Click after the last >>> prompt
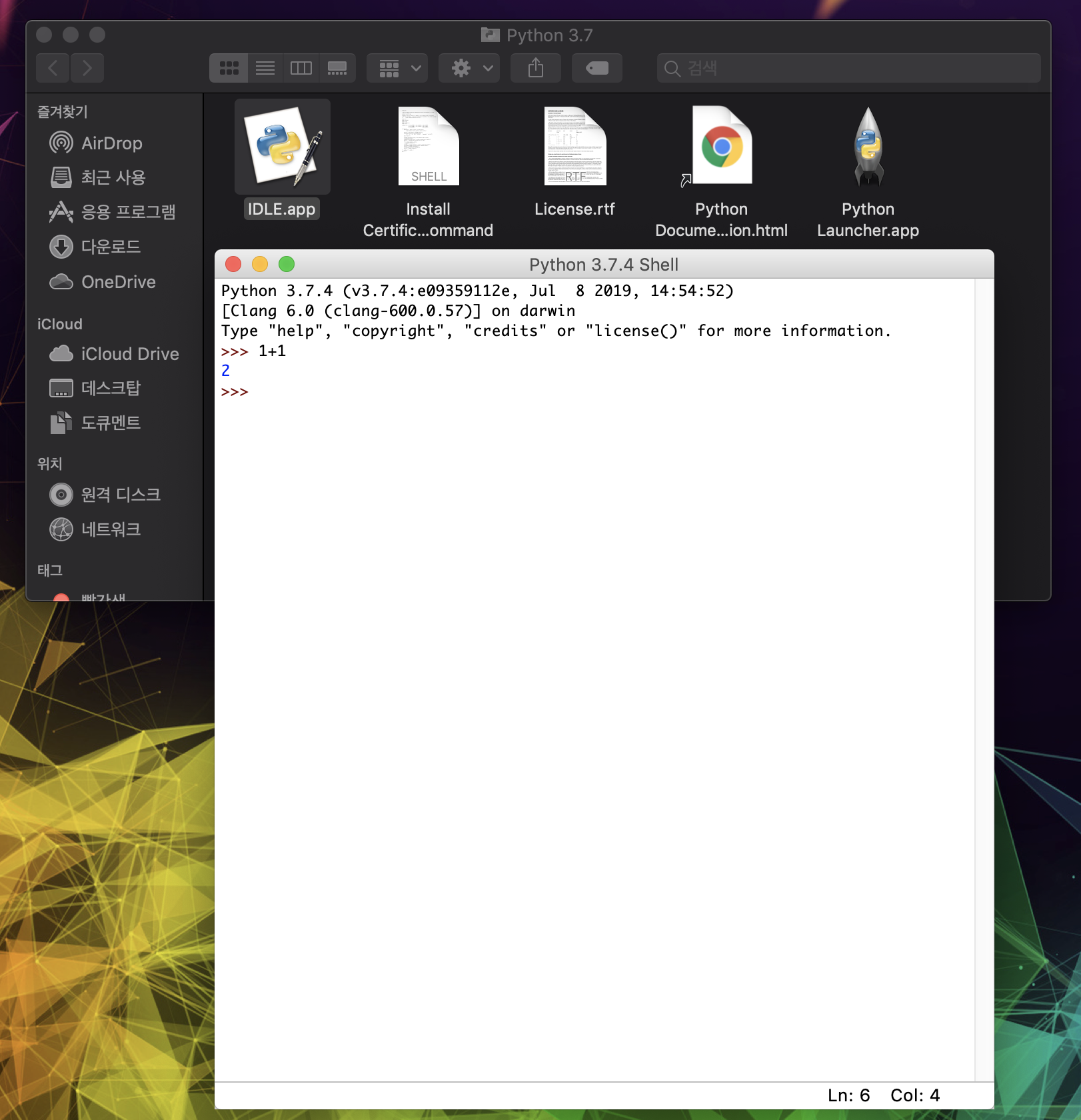The width and height of the screenshot is (1081, 1120). tap(254, 391)
